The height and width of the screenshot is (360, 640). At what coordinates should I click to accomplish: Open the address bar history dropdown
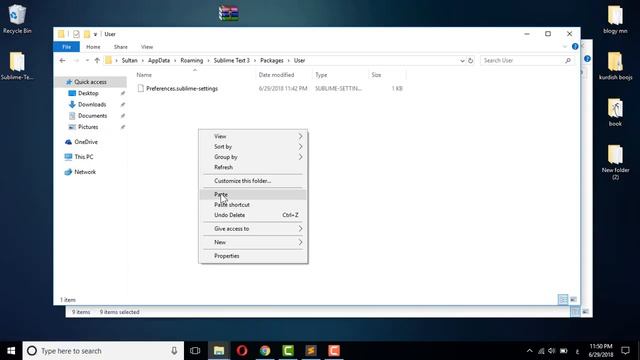coord(462,60)
